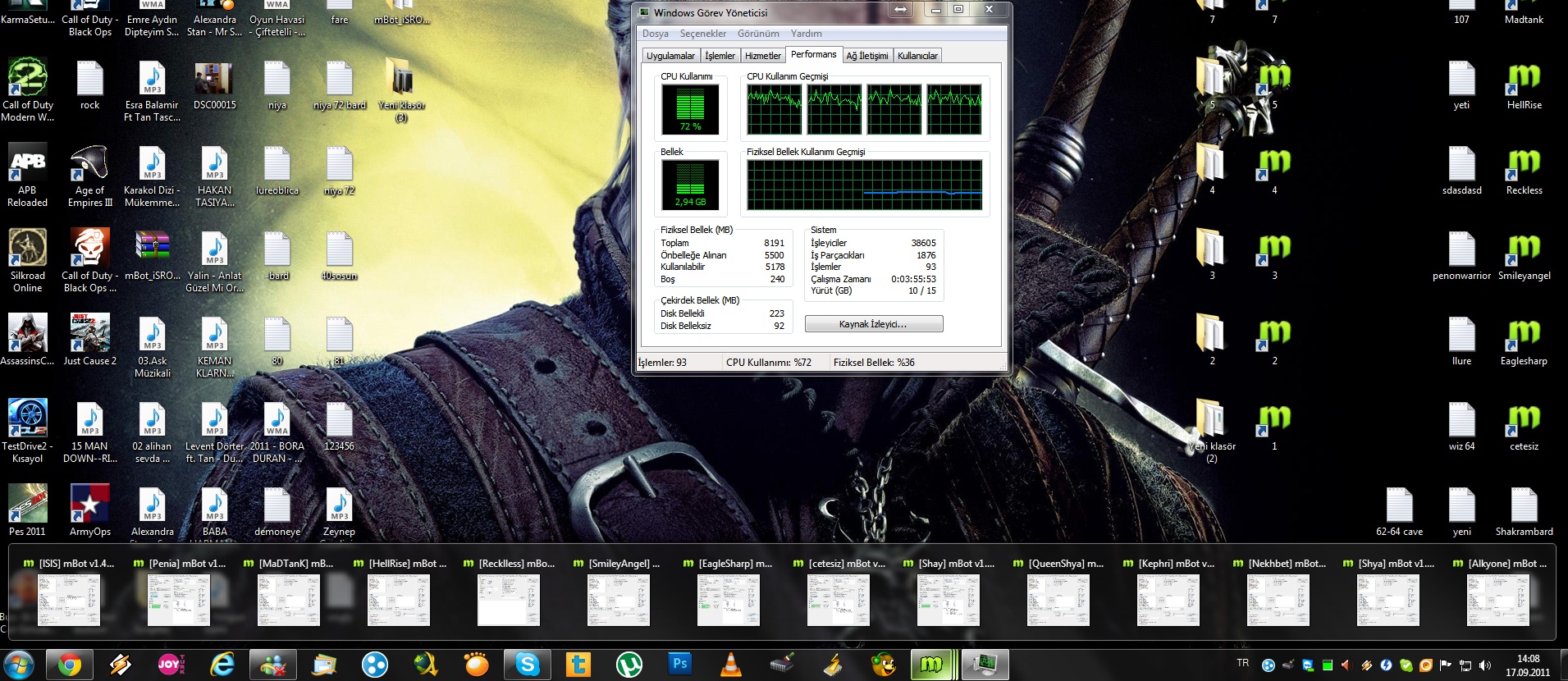Screen dimensions: 1568x681
Task: Select the rock text file
Action: point(90,84)
